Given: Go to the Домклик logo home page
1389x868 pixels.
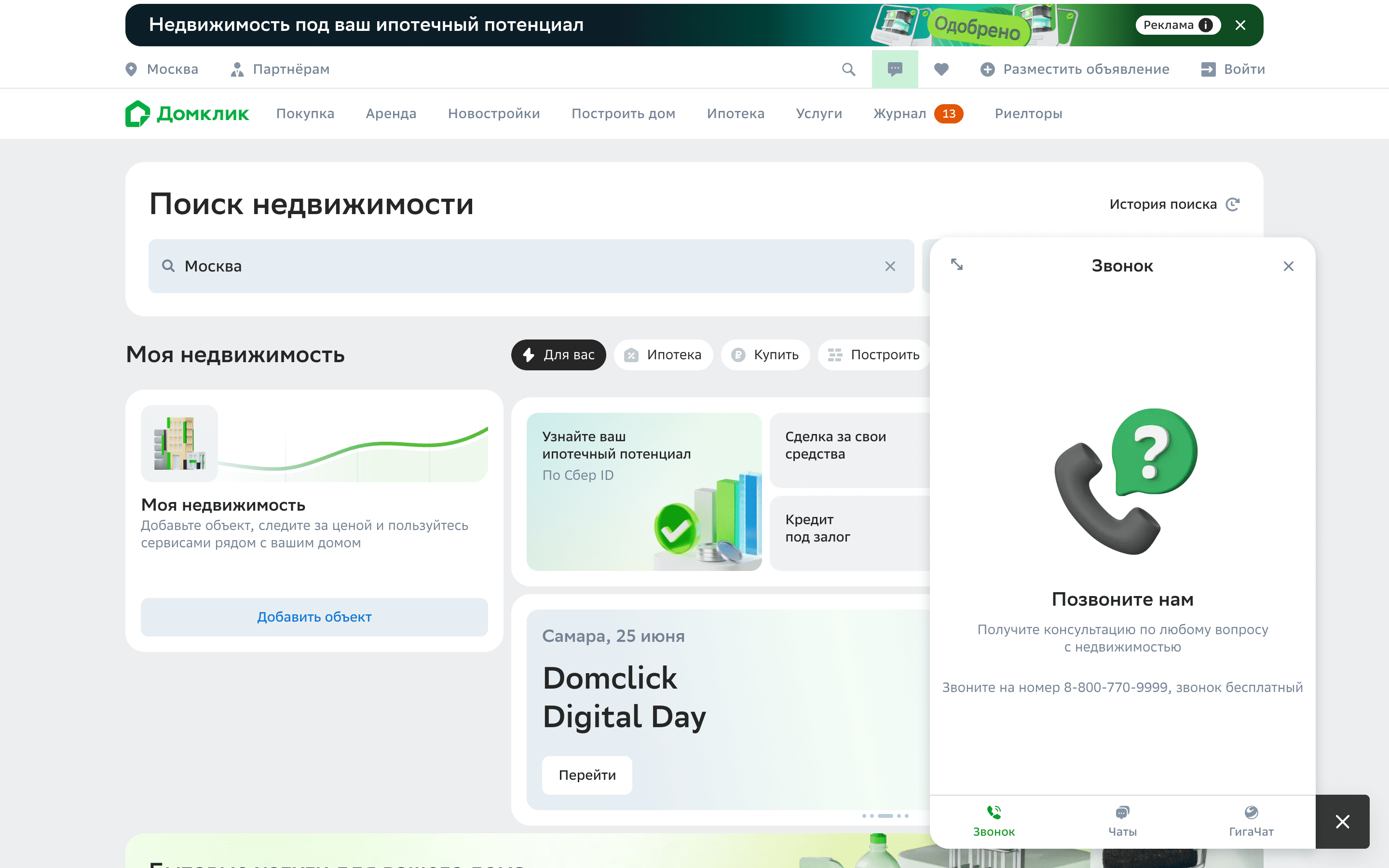Looking at the screenshot, I should coord(187,114).
